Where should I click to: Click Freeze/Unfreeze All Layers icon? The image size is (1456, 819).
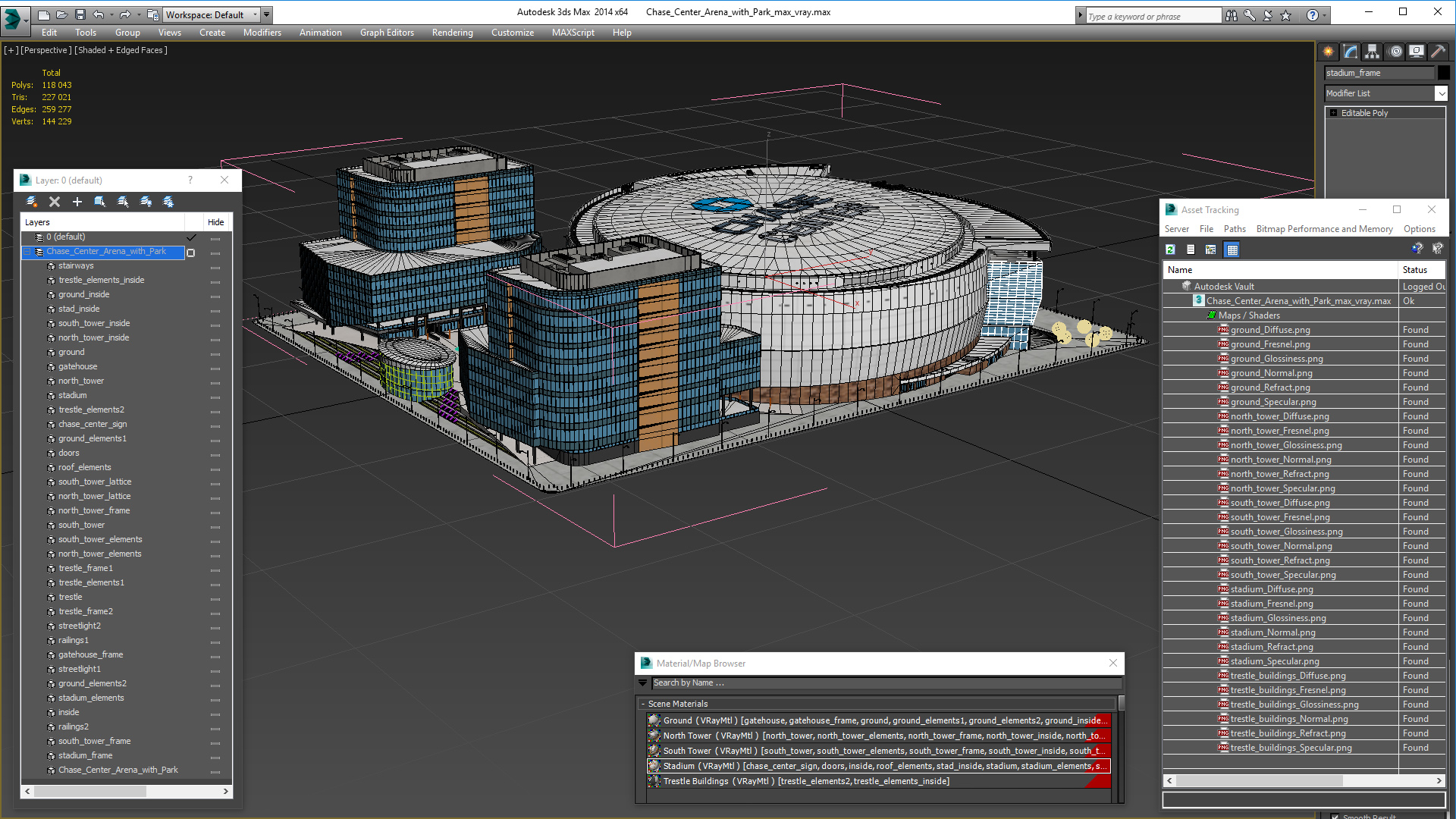168,202
